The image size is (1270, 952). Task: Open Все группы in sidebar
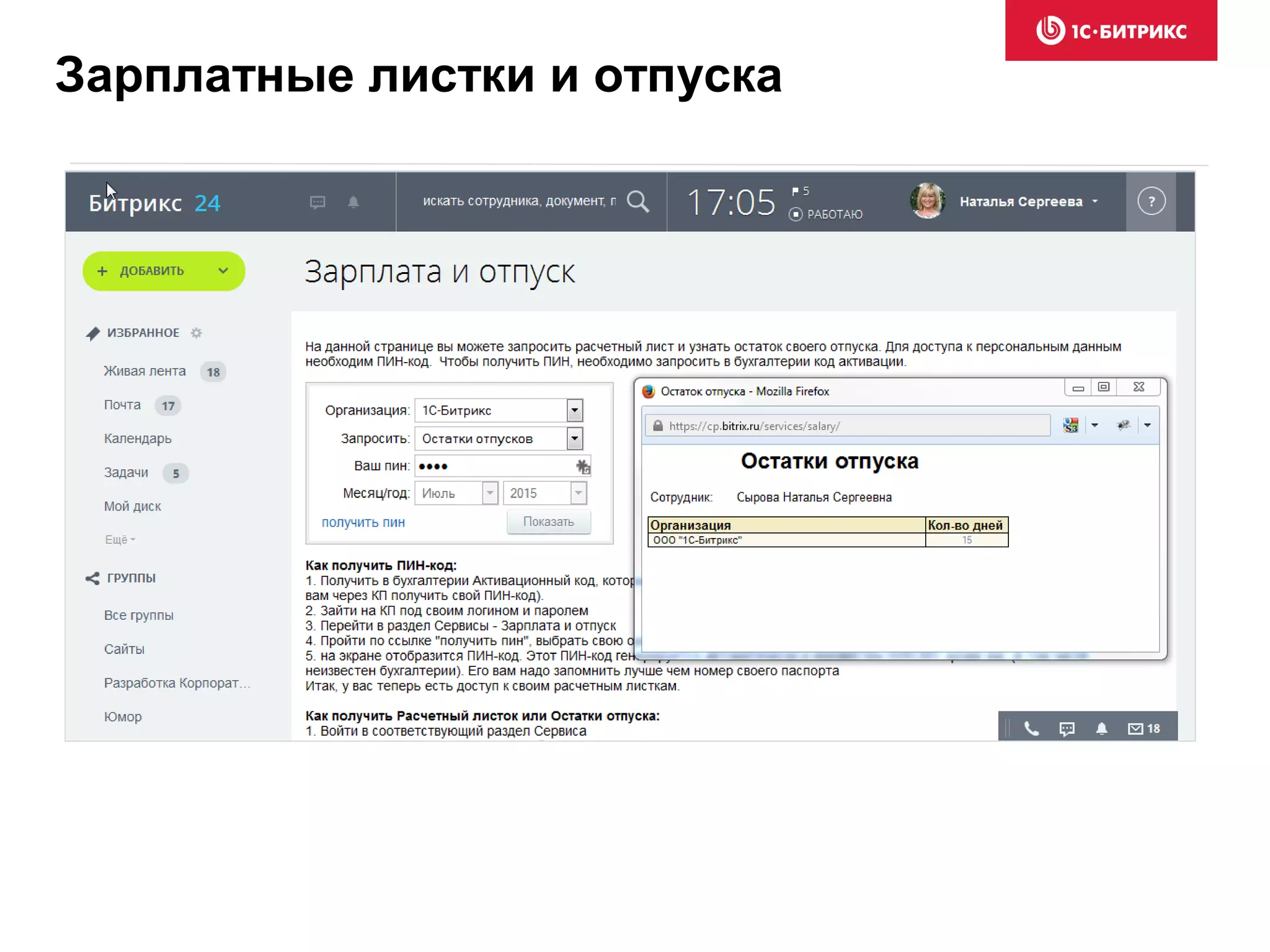138,615
